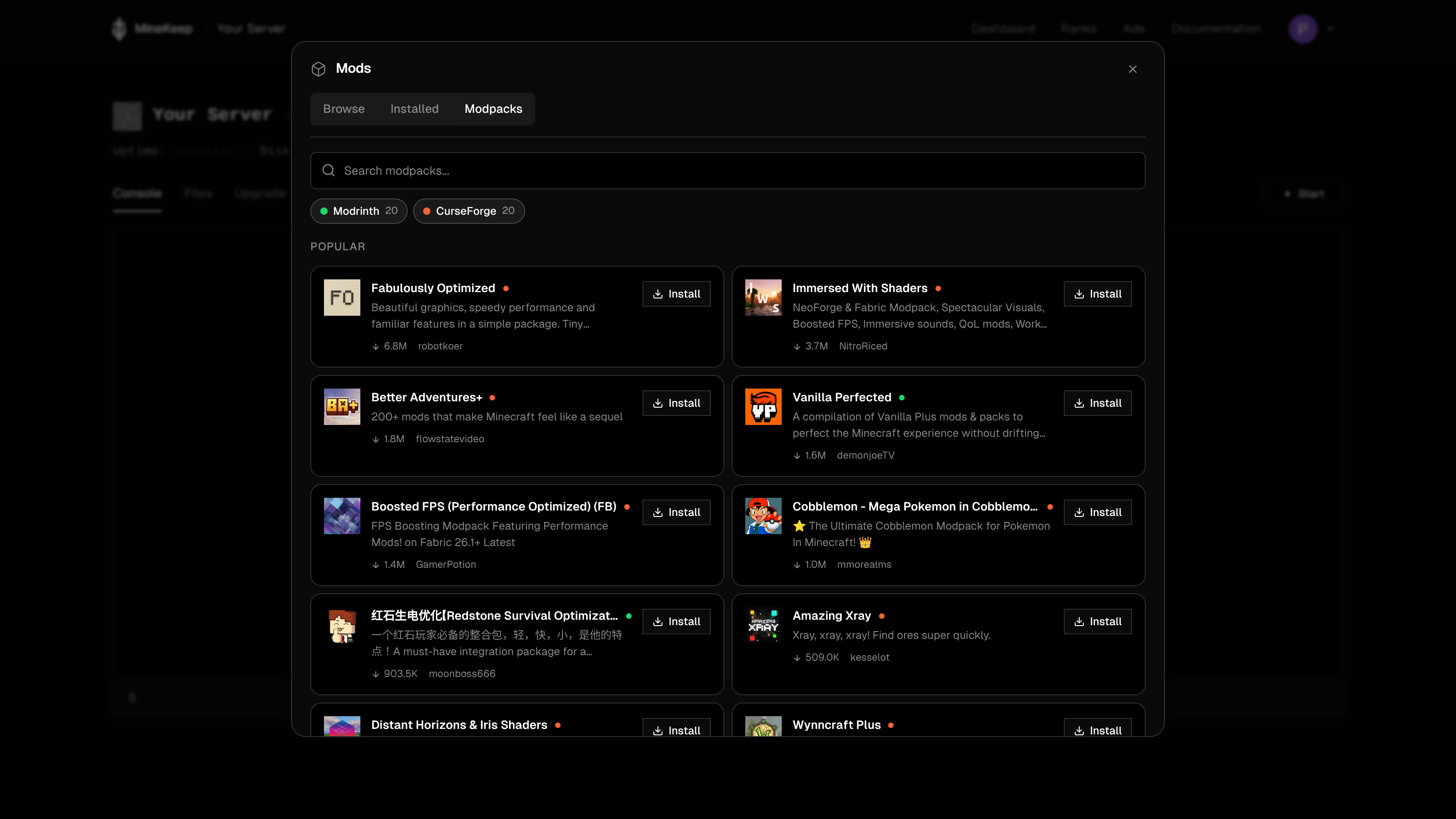1456x819 pixels.
Task: Toggle the CurseForge source filter
Action: tap(469, 211)
